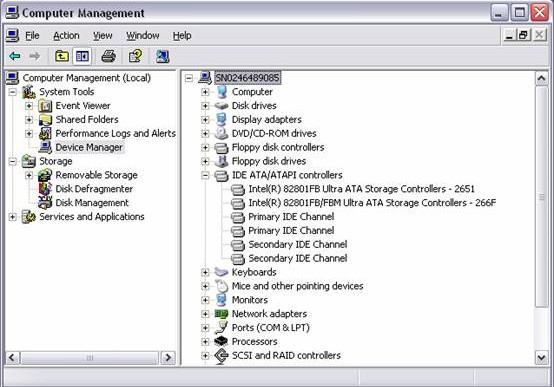The height and width of the screenshot is (387, 554).
Task: Click the DVD/CD-ROM drives icon
Action: [x=221, y=134]
